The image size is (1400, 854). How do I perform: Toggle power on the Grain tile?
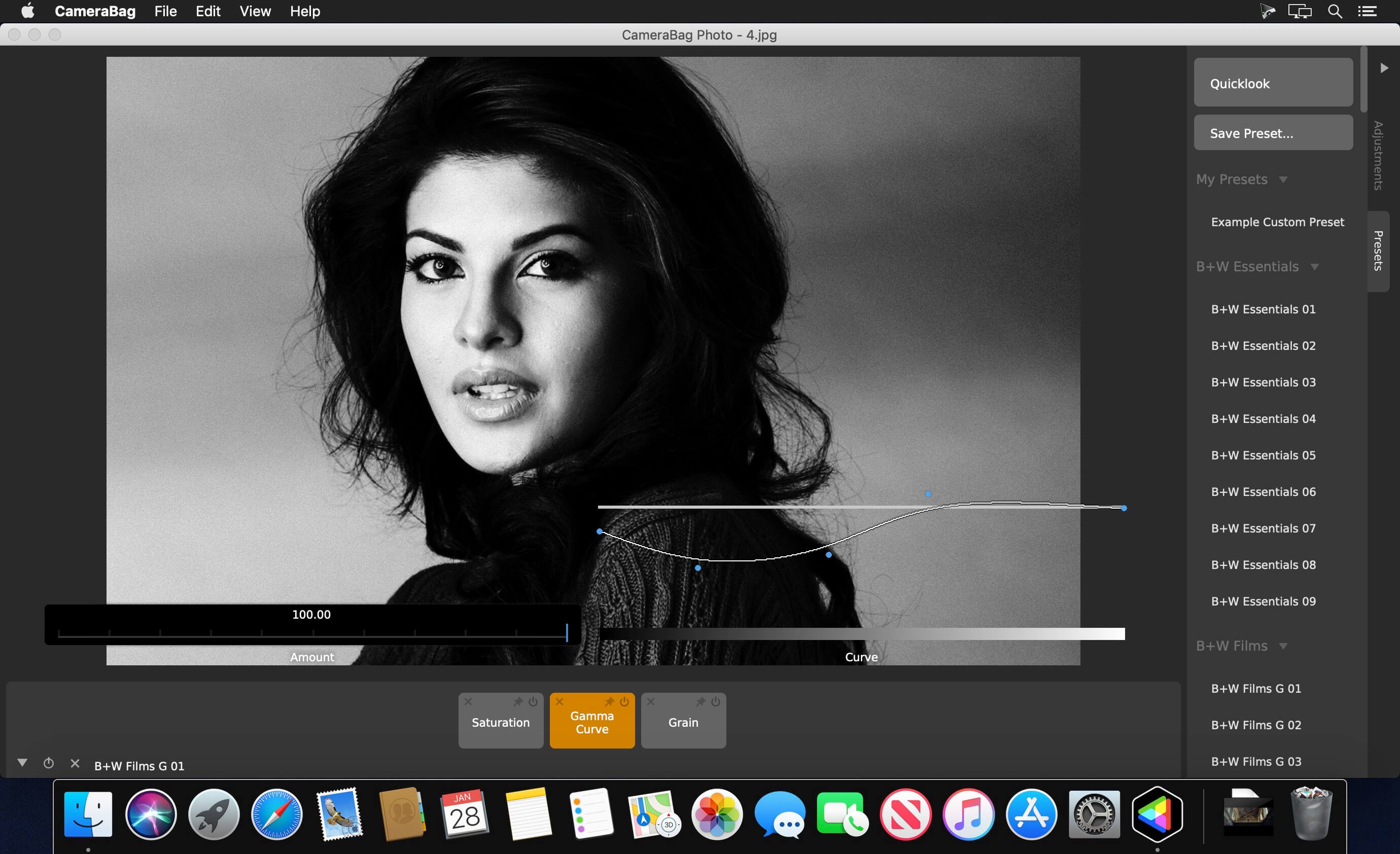tap(716, 702)
